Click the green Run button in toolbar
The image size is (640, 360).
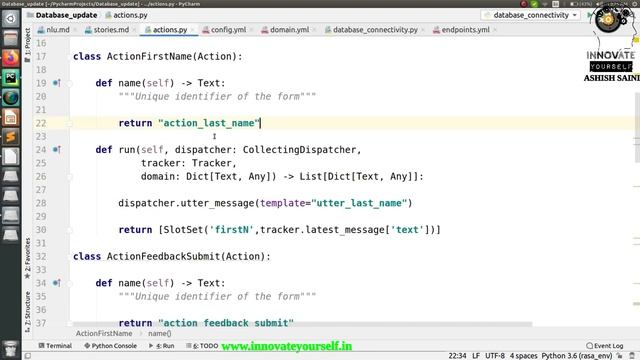coord(589,15)
